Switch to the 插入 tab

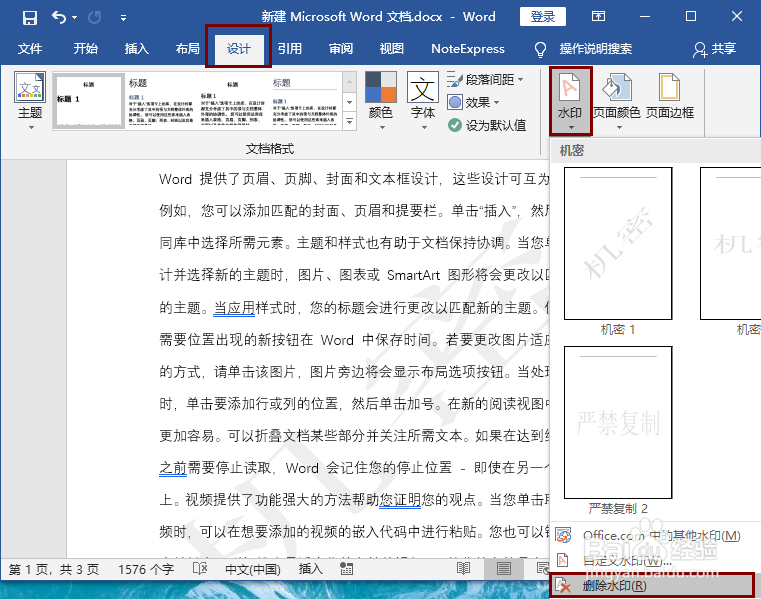(136, 49)
